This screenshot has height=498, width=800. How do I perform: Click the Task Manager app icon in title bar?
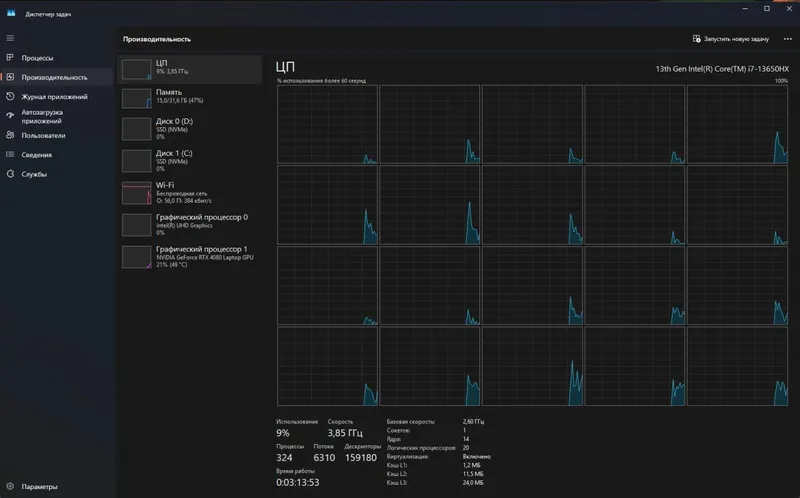click(11, 14)
